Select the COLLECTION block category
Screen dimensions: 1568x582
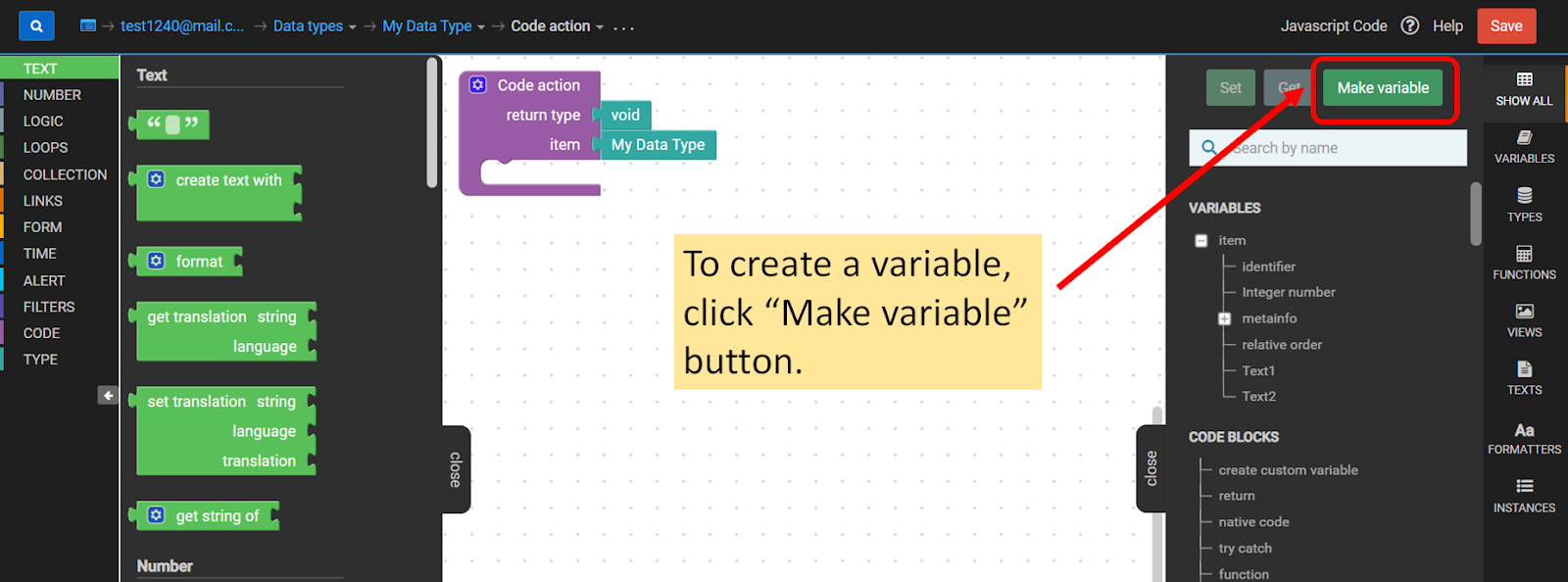coord(65,174)
